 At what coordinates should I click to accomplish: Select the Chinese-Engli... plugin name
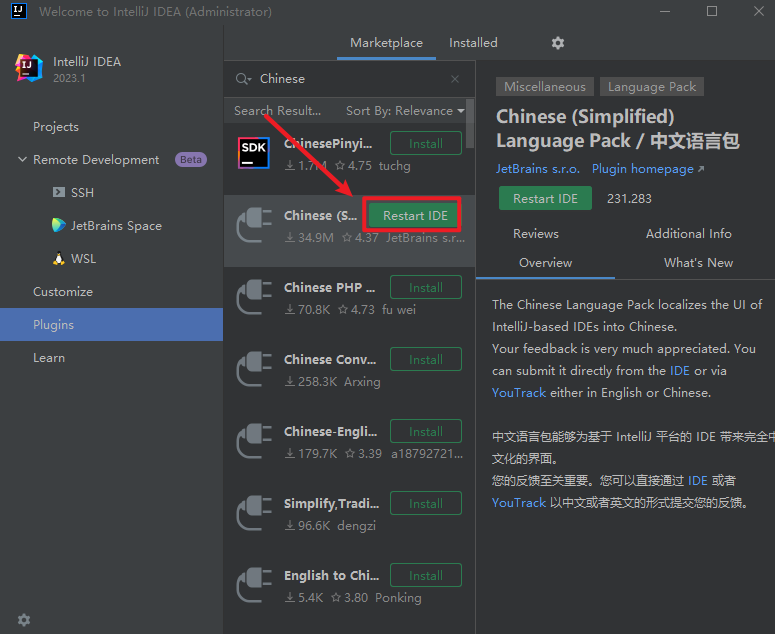(x=330, y=431)
